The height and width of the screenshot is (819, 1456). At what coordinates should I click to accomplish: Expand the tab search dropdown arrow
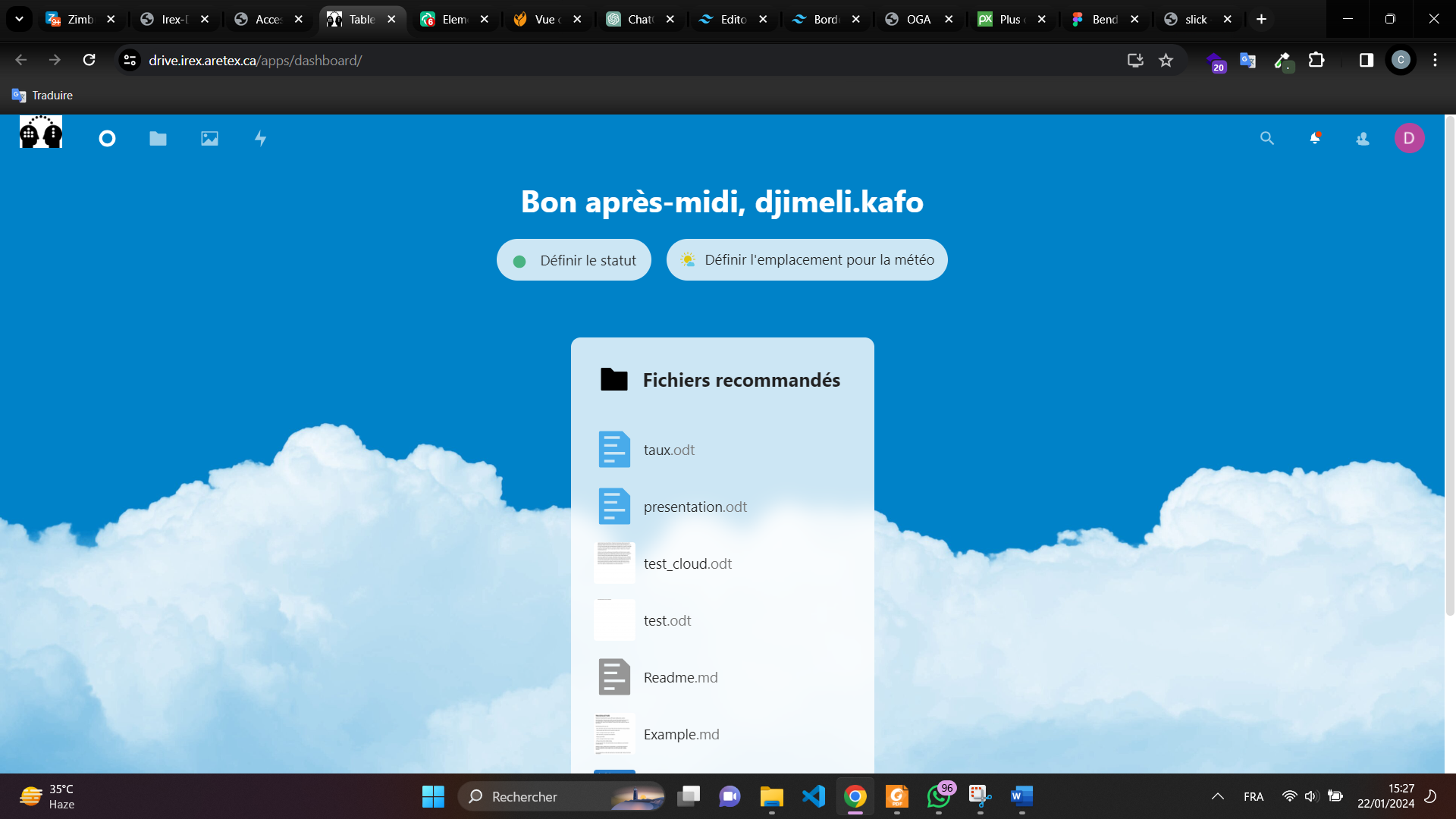pos(19,19)
